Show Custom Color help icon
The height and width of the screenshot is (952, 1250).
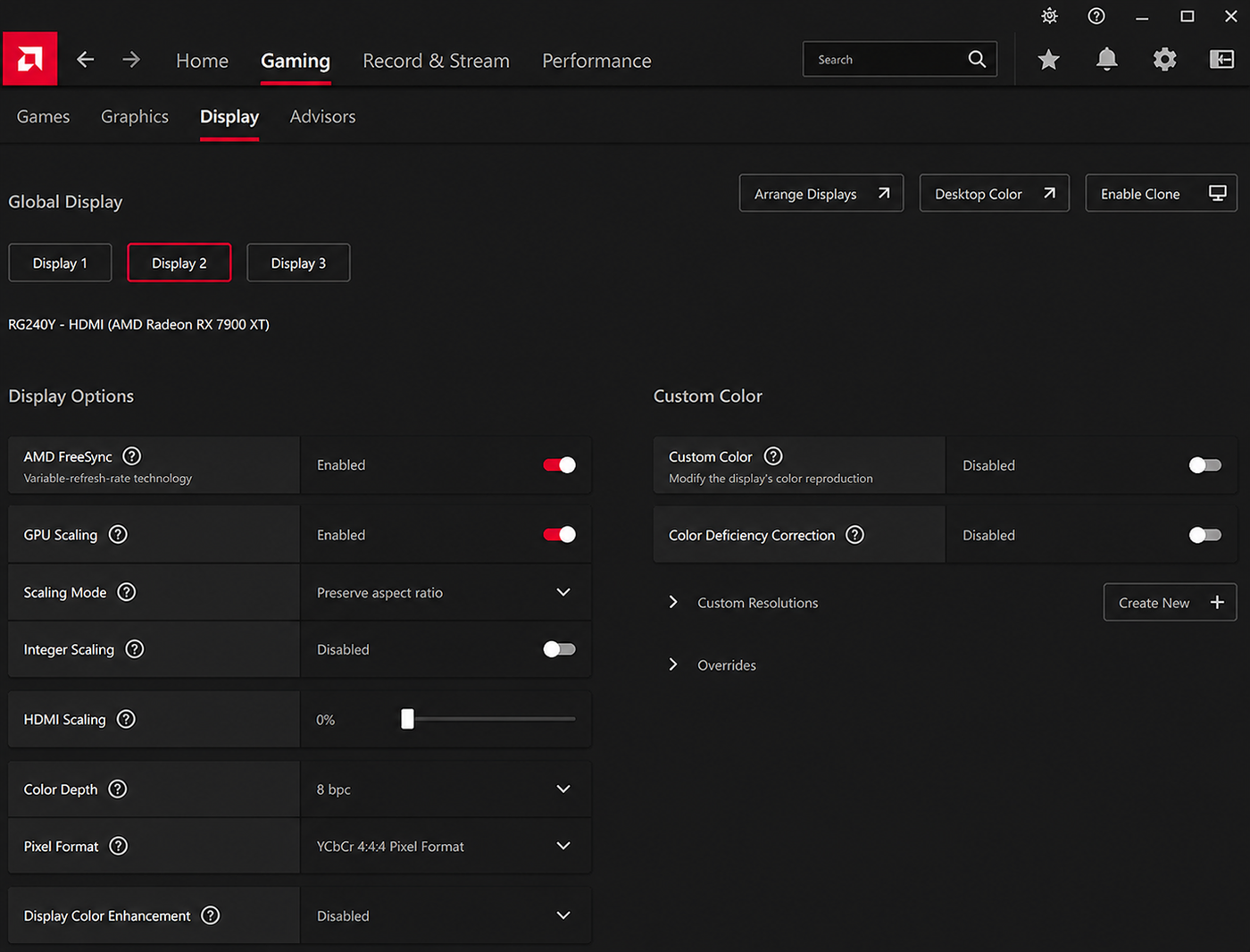(x=774, y=456)
